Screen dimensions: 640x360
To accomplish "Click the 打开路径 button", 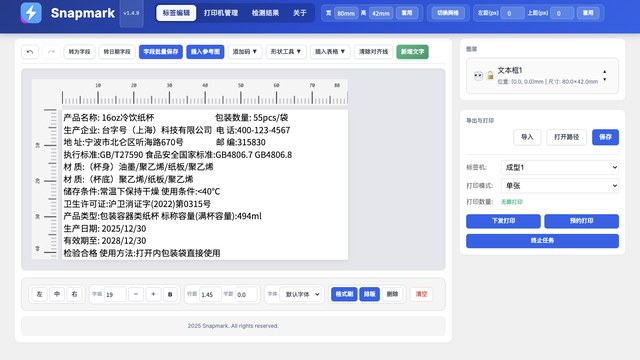I will 567,137.
